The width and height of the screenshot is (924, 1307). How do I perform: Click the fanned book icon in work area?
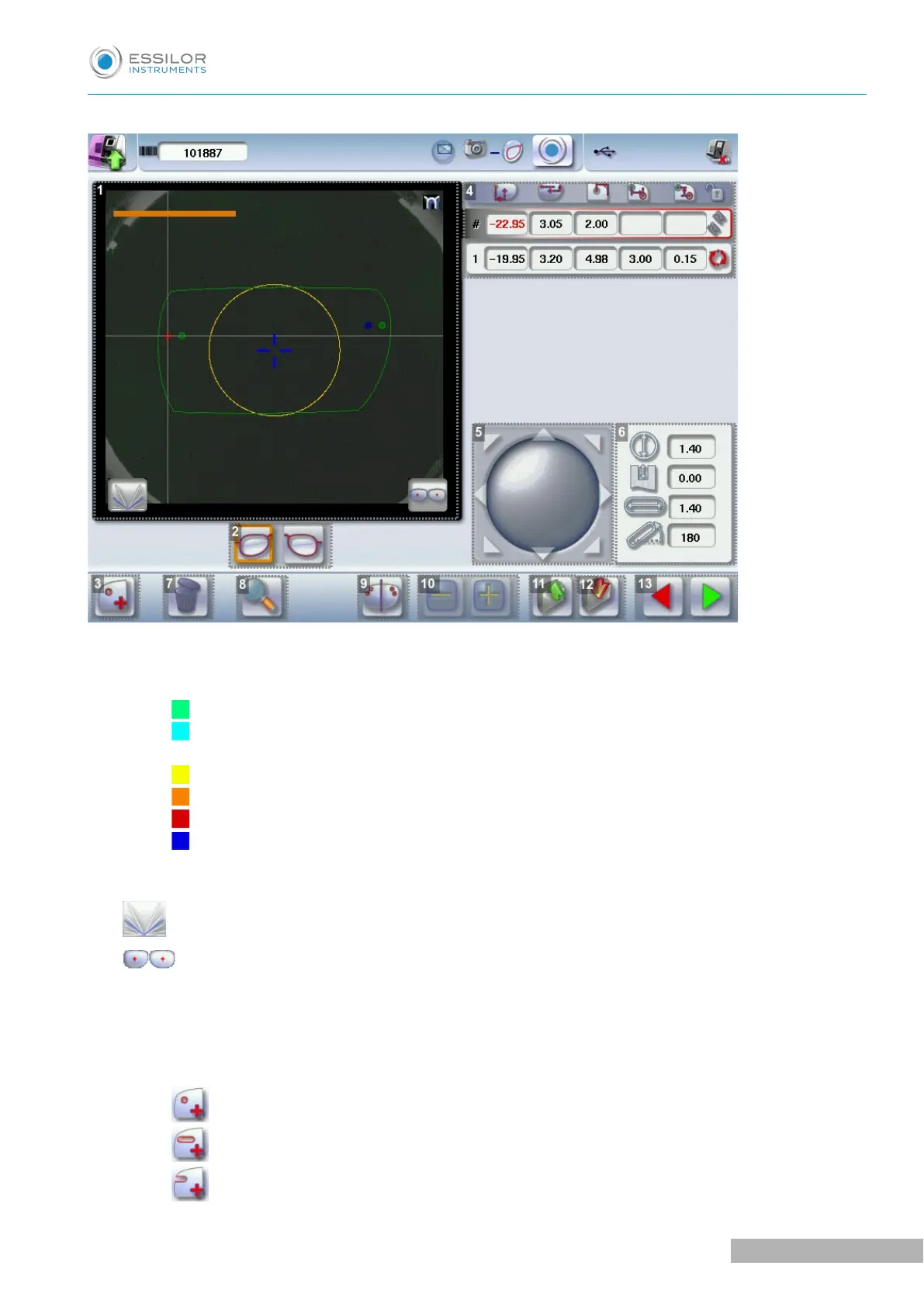tap(127, 494)
